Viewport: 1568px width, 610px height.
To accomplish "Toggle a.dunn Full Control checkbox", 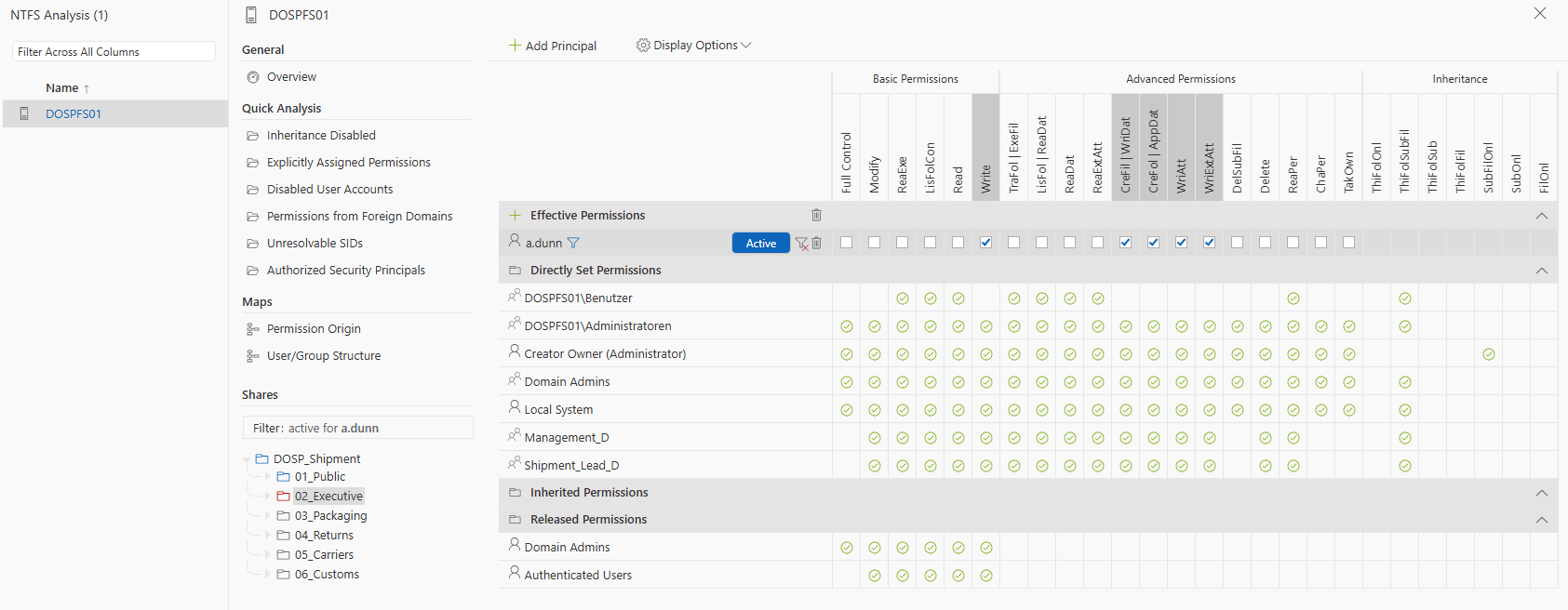I will [x=847, y=243].
